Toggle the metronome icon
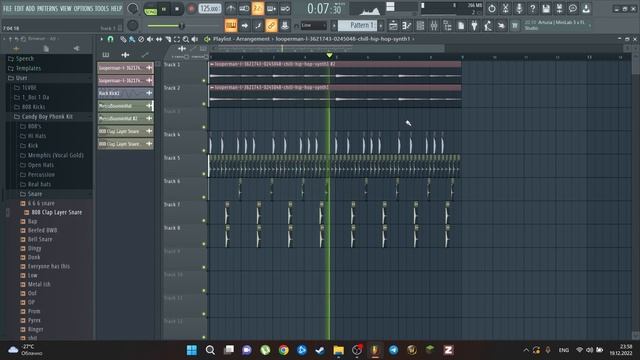Image resolution: width=640 pixels, height=360 pixels. pyautogui.click(x=231, y=9)
